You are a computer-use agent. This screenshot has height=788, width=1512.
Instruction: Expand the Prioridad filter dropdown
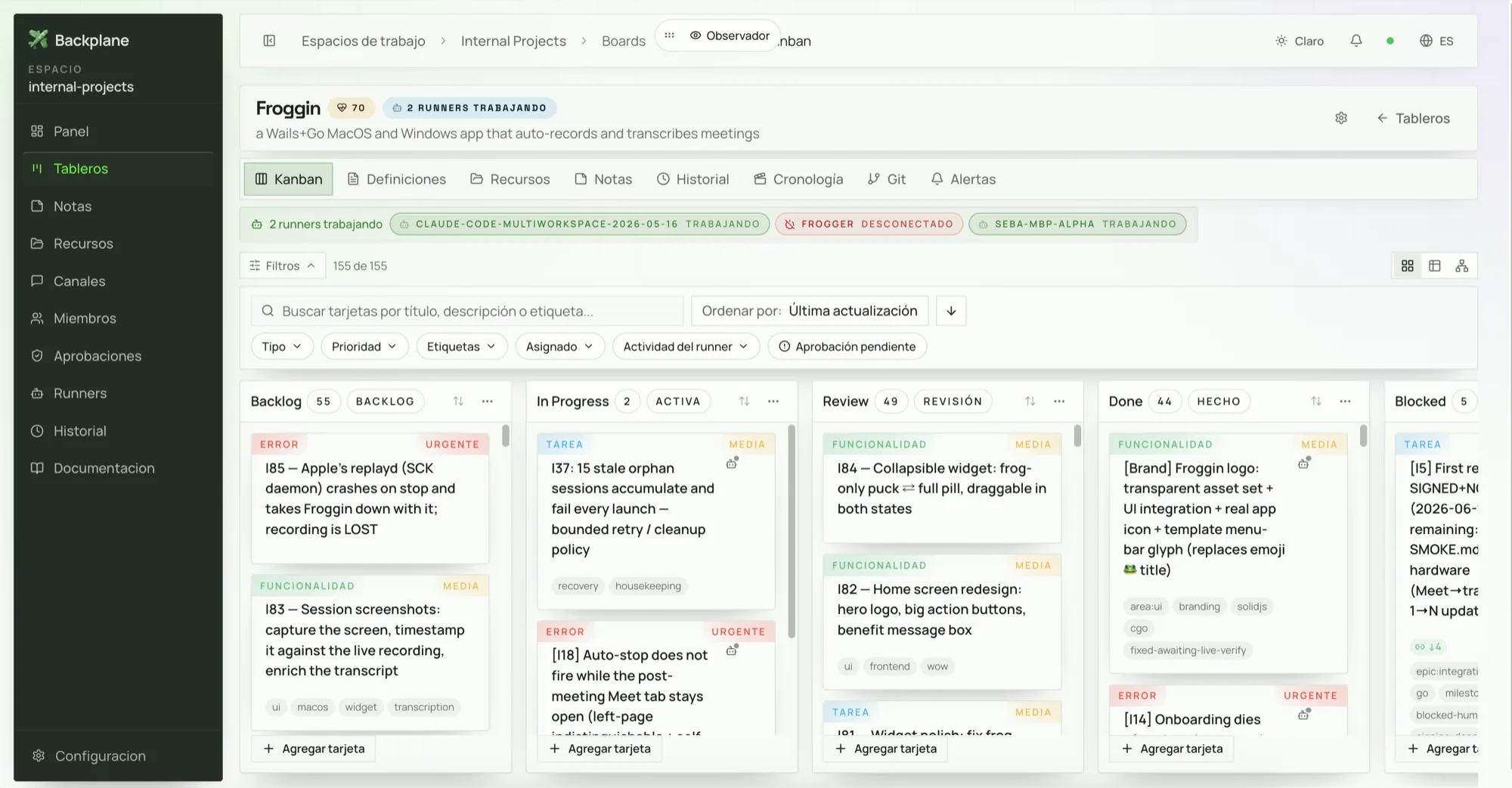364,346
